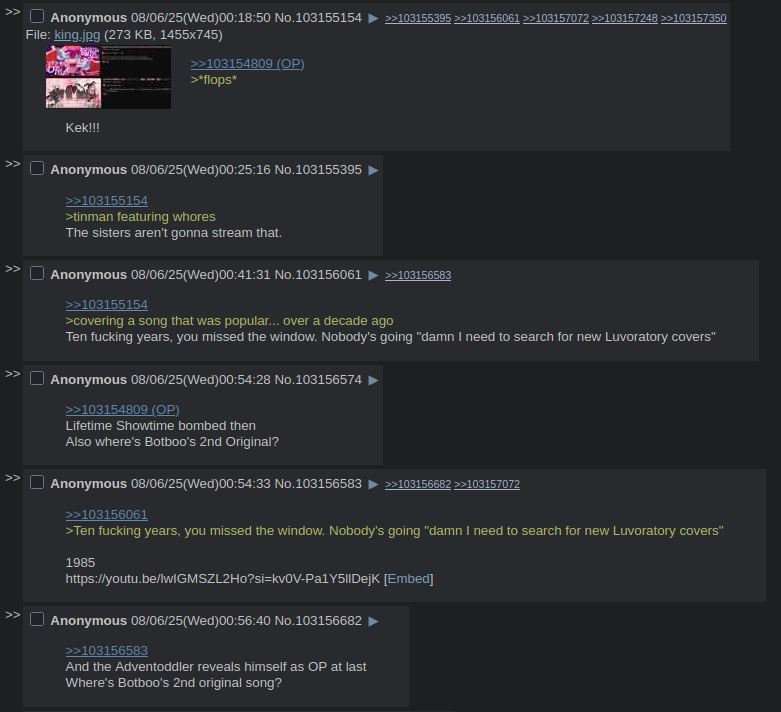Open post menu arrow for No.103155395
The image size is (781, 712).
pos(373,170)
